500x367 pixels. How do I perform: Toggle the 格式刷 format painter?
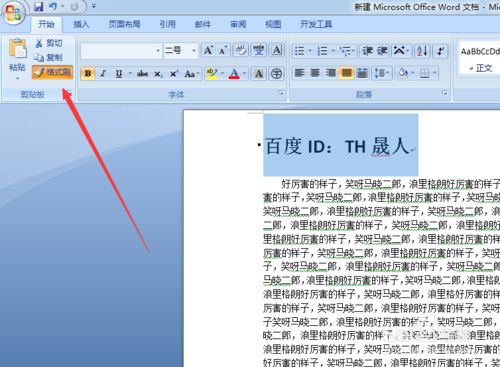point(53,72)
